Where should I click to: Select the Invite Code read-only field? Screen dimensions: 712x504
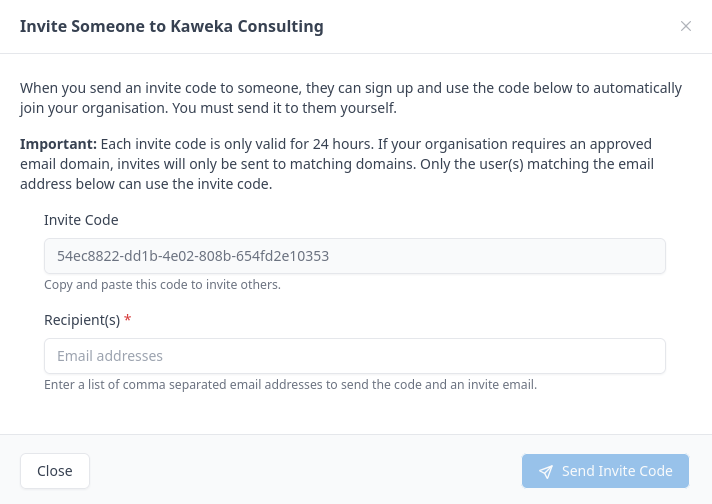tap(355, 256)
